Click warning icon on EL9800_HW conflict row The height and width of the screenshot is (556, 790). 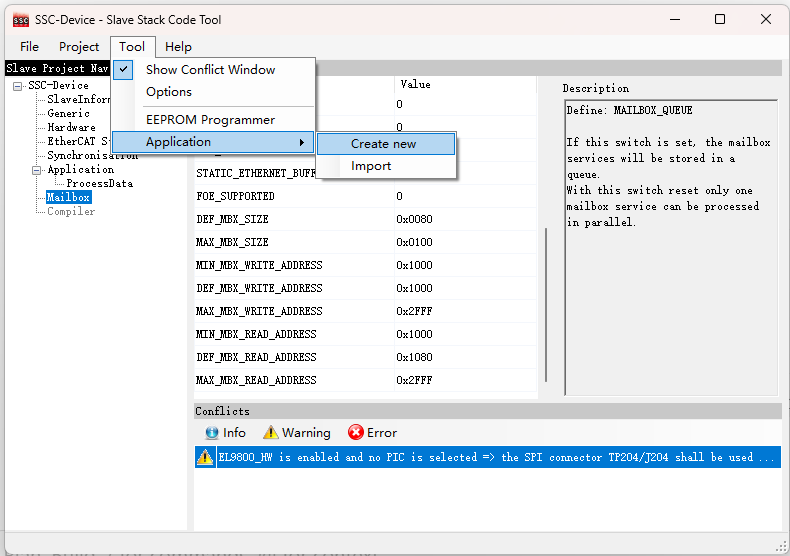coord(205,457)
